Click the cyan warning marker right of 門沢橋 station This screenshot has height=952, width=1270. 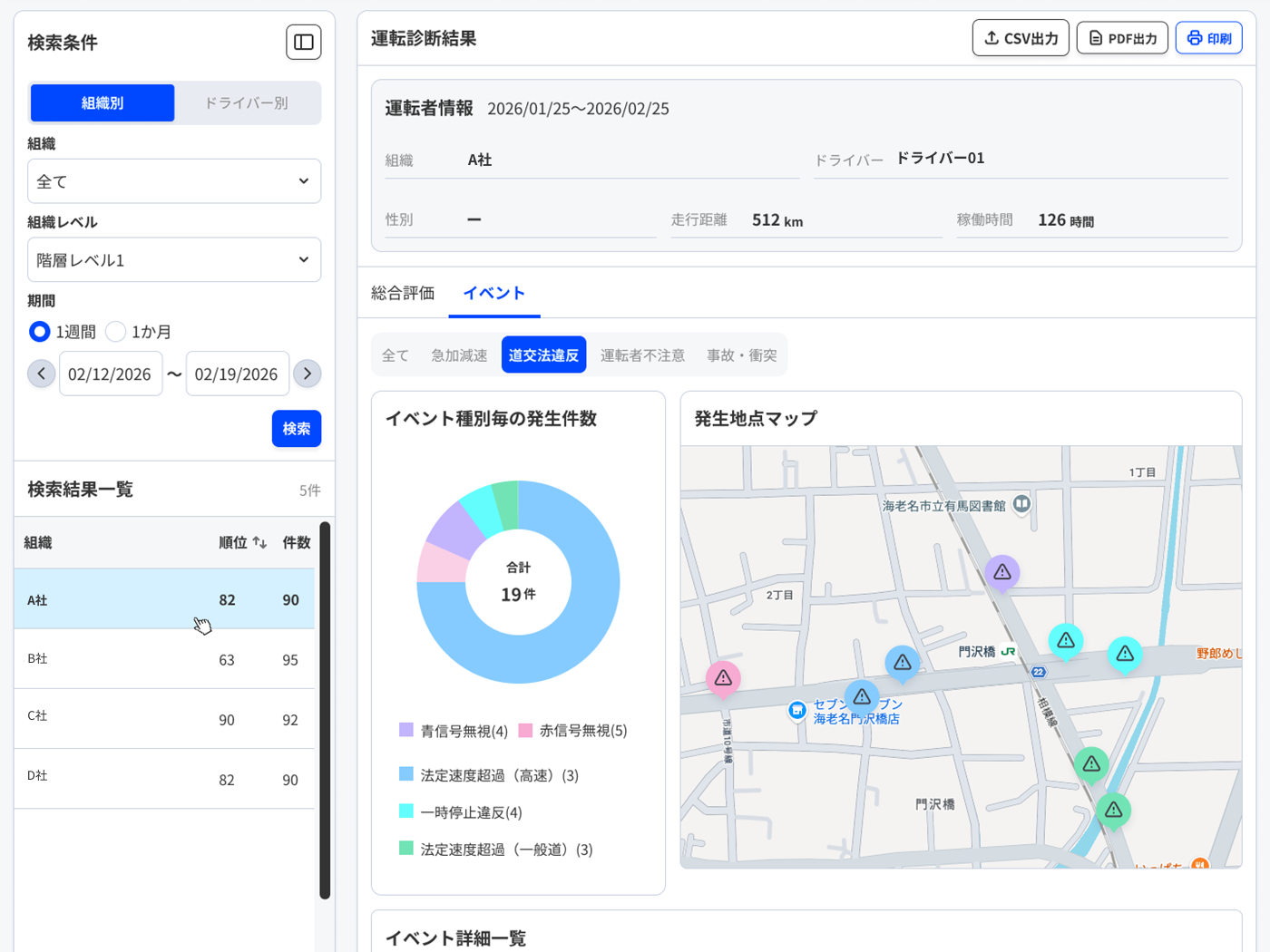coord(1066,641)
